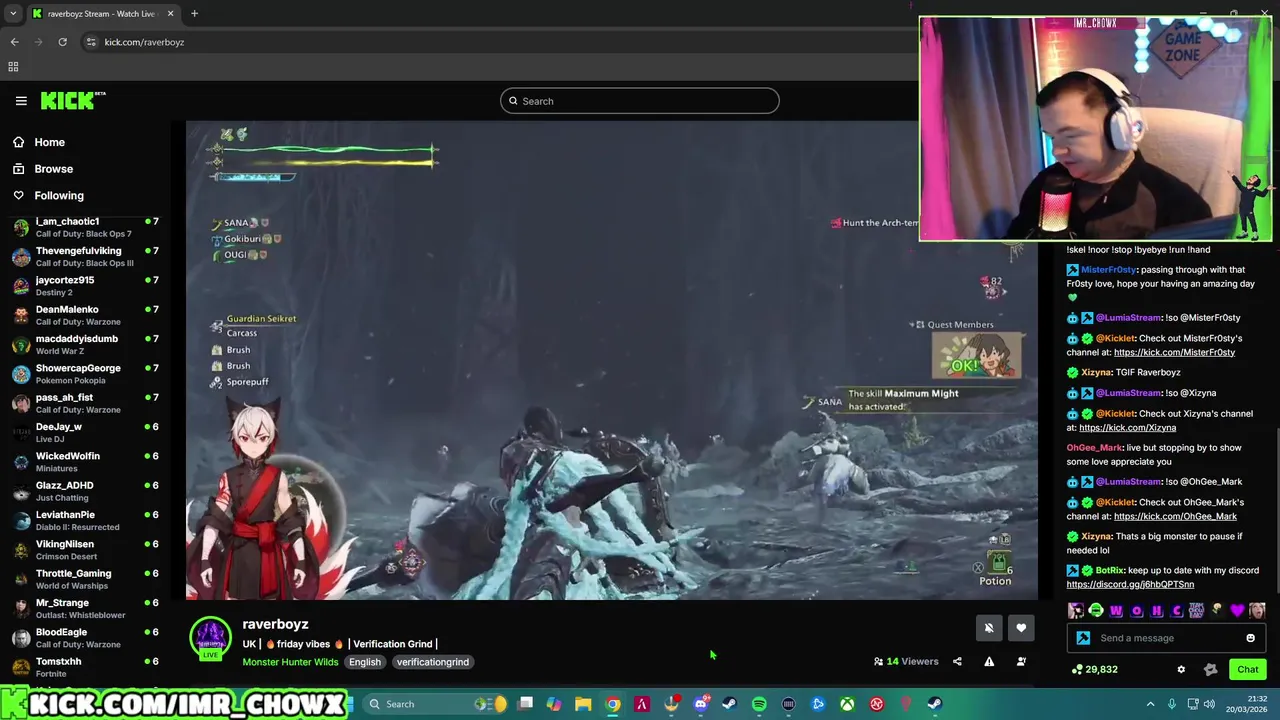Click the Kick logo
Viewport: 1280px width, 720px height.
click(73, 100)
